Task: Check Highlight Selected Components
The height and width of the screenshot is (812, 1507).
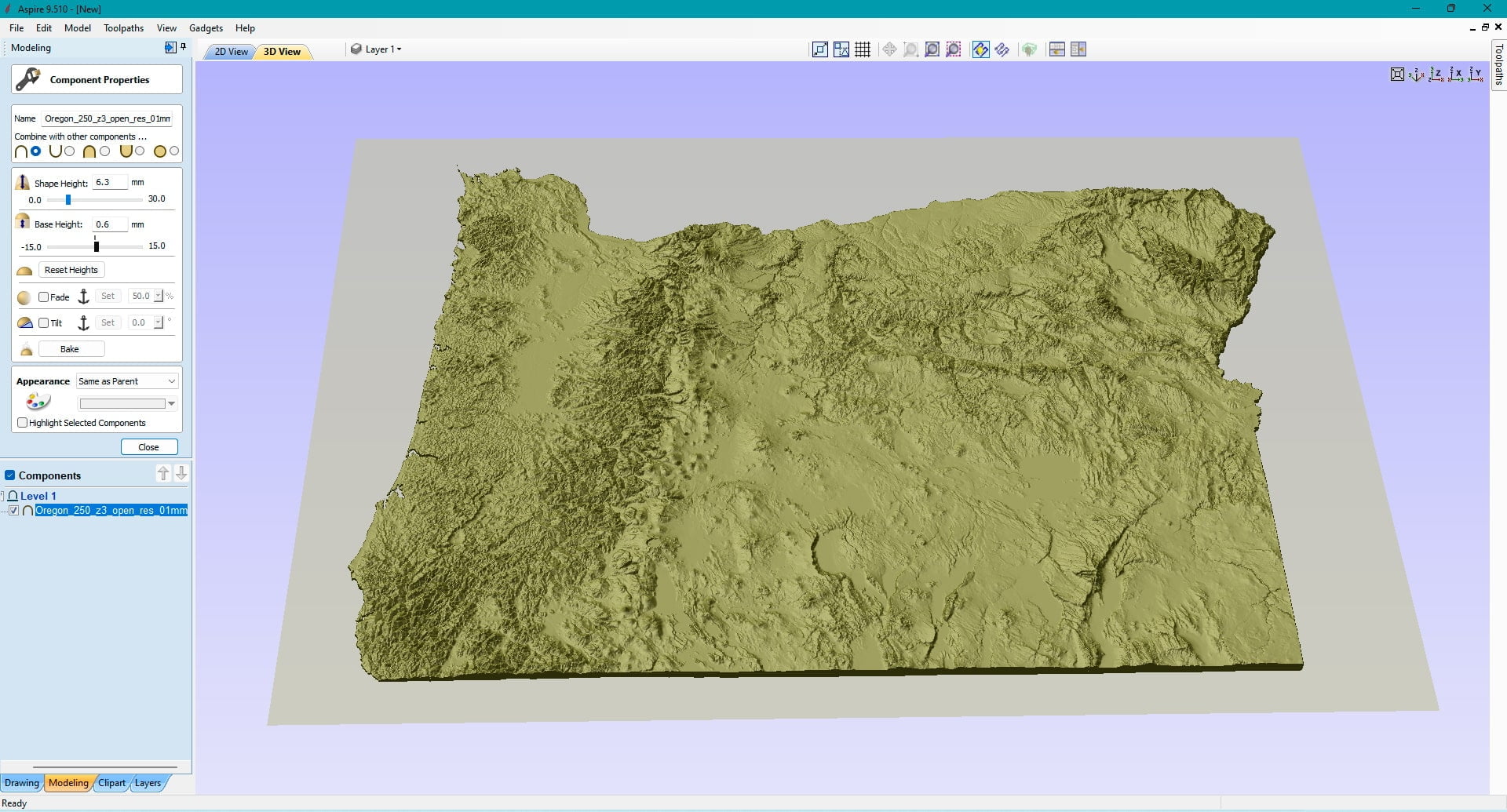Action: (x=22, y=423)
